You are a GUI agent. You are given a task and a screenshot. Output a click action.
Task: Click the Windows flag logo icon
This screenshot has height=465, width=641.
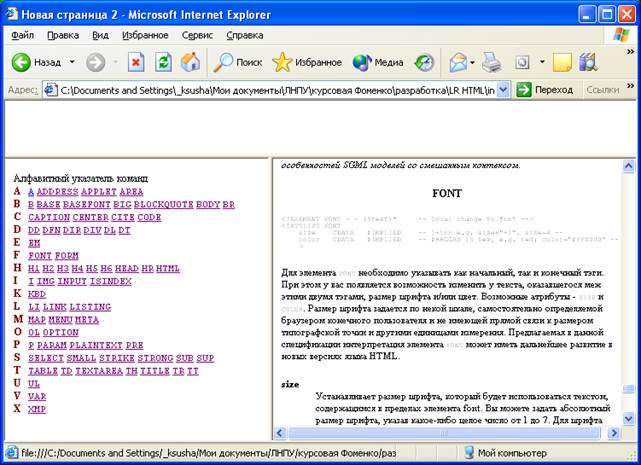pos(621,35)
